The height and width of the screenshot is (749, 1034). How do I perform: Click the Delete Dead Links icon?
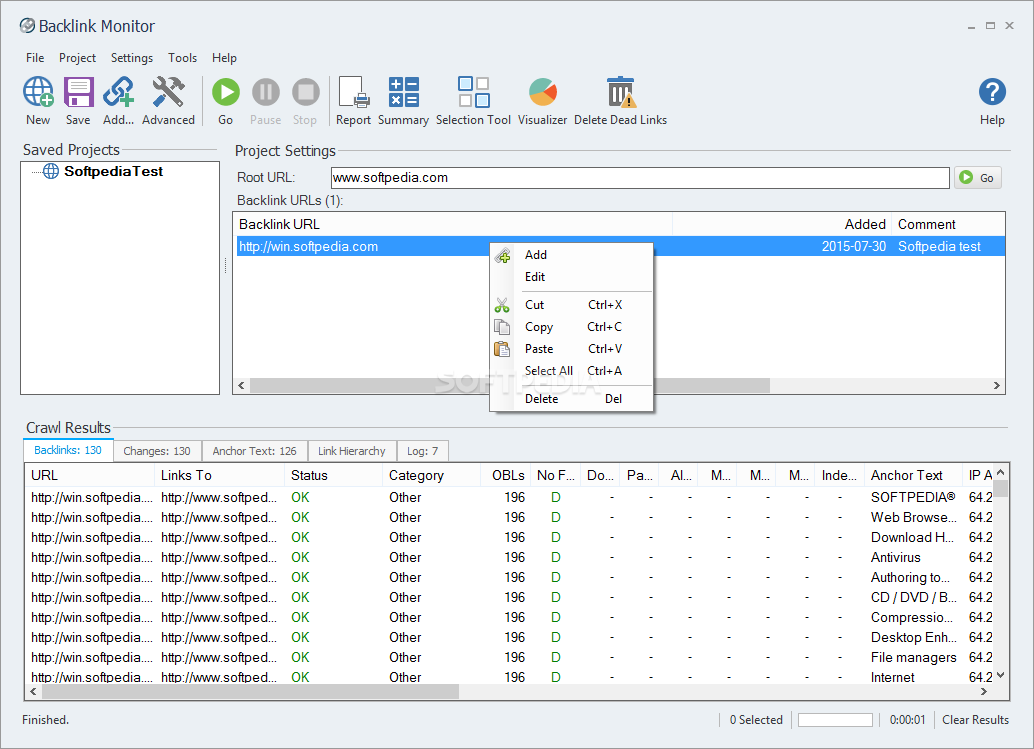[621, 92]
